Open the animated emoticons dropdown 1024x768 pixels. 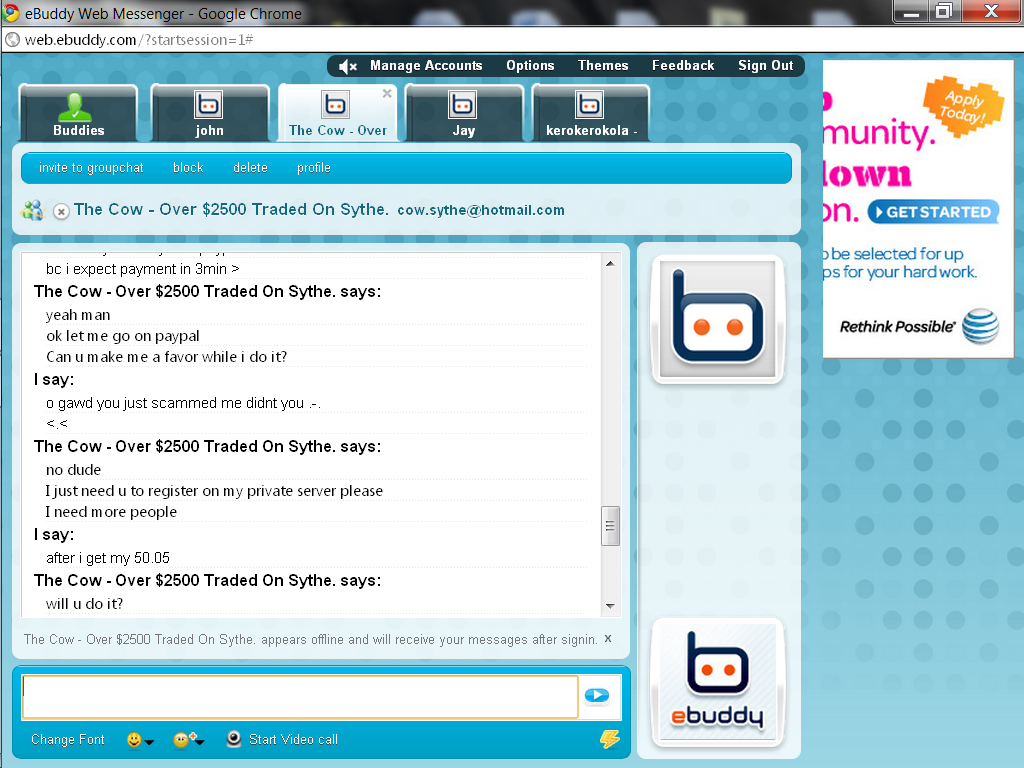point(189,740)
